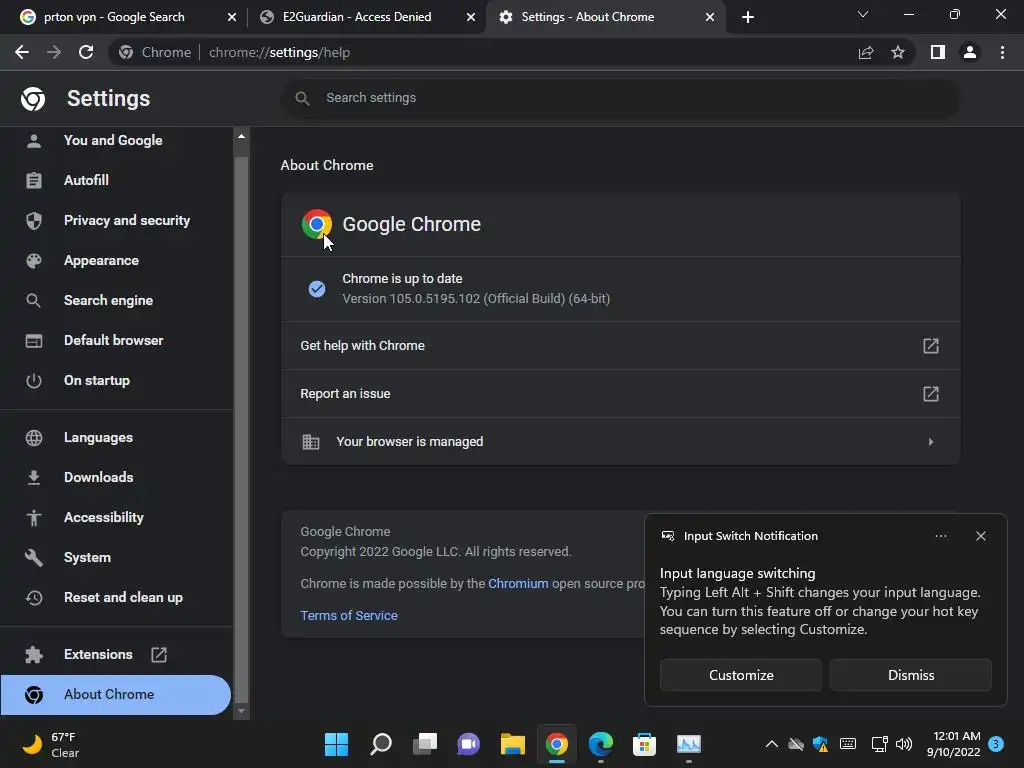The image size is (1024, 768).
Task: Open Chrome's three-dot menu
Action: coord(1002,52)
